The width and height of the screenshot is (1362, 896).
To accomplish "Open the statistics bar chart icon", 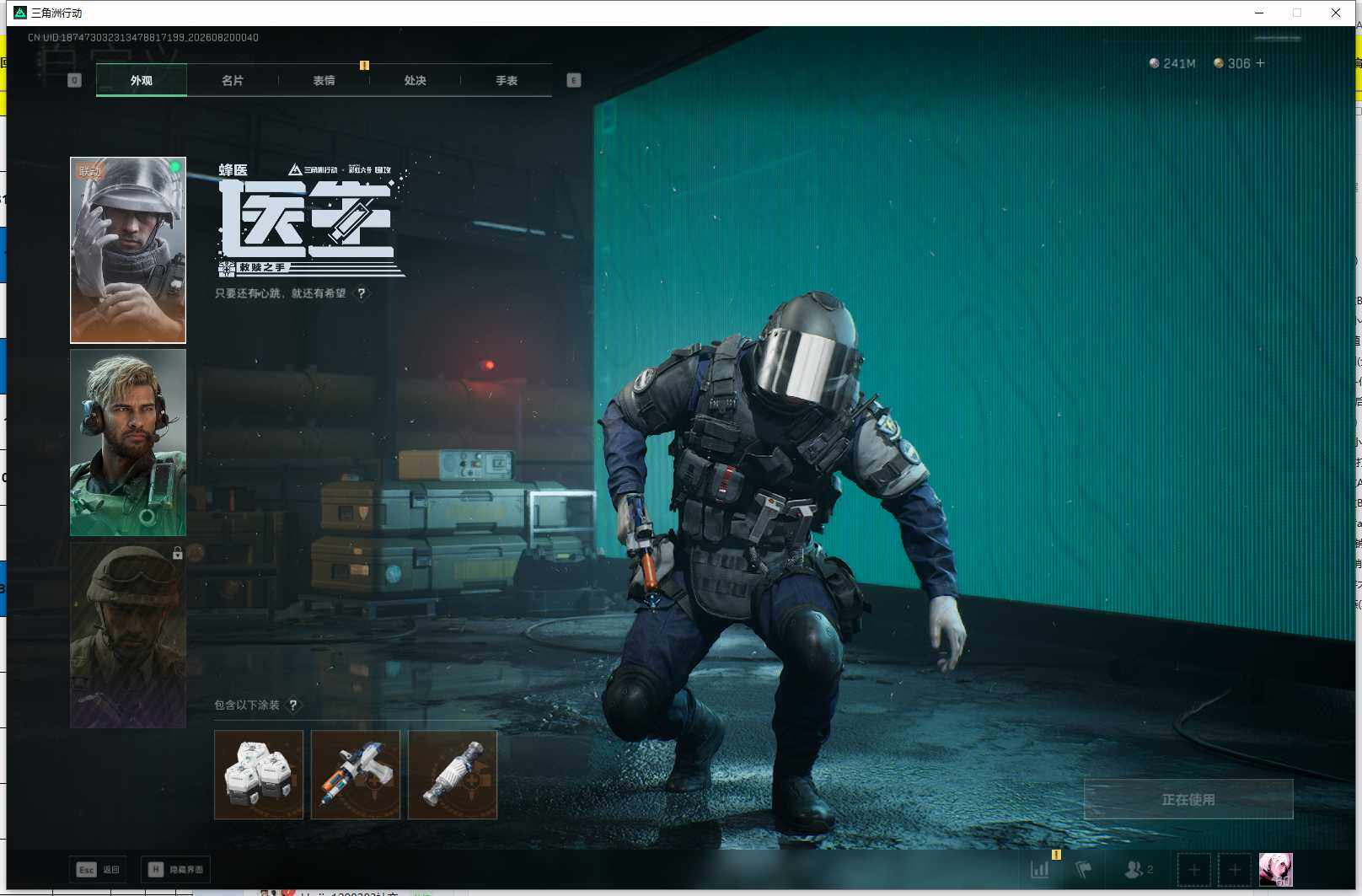I will (1040, 869).
